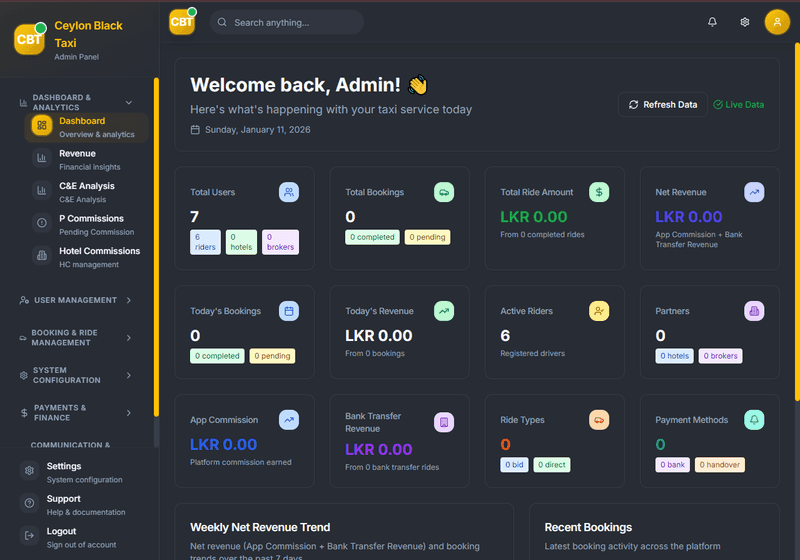800x560 pixels.
Task: Open admin profile avatar
Action: [777, 22]
